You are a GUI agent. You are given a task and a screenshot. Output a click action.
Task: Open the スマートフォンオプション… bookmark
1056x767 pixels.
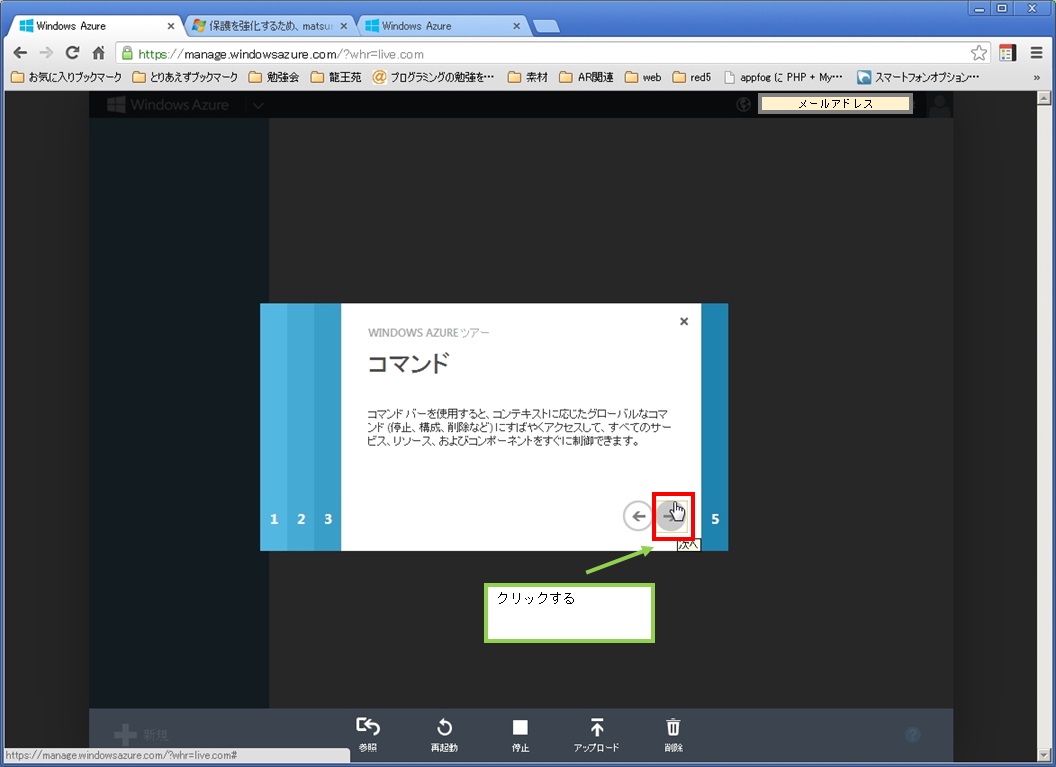pos(919,77)
